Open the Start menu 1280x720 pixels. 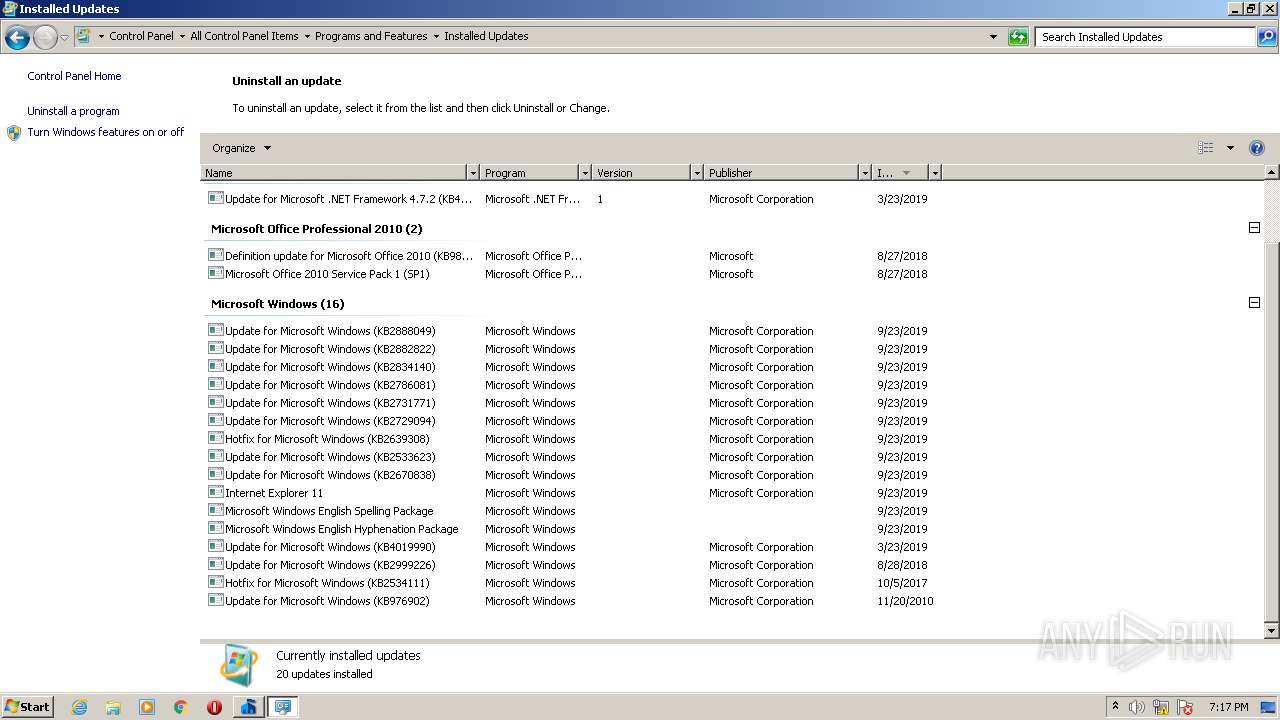coord(28,707)
